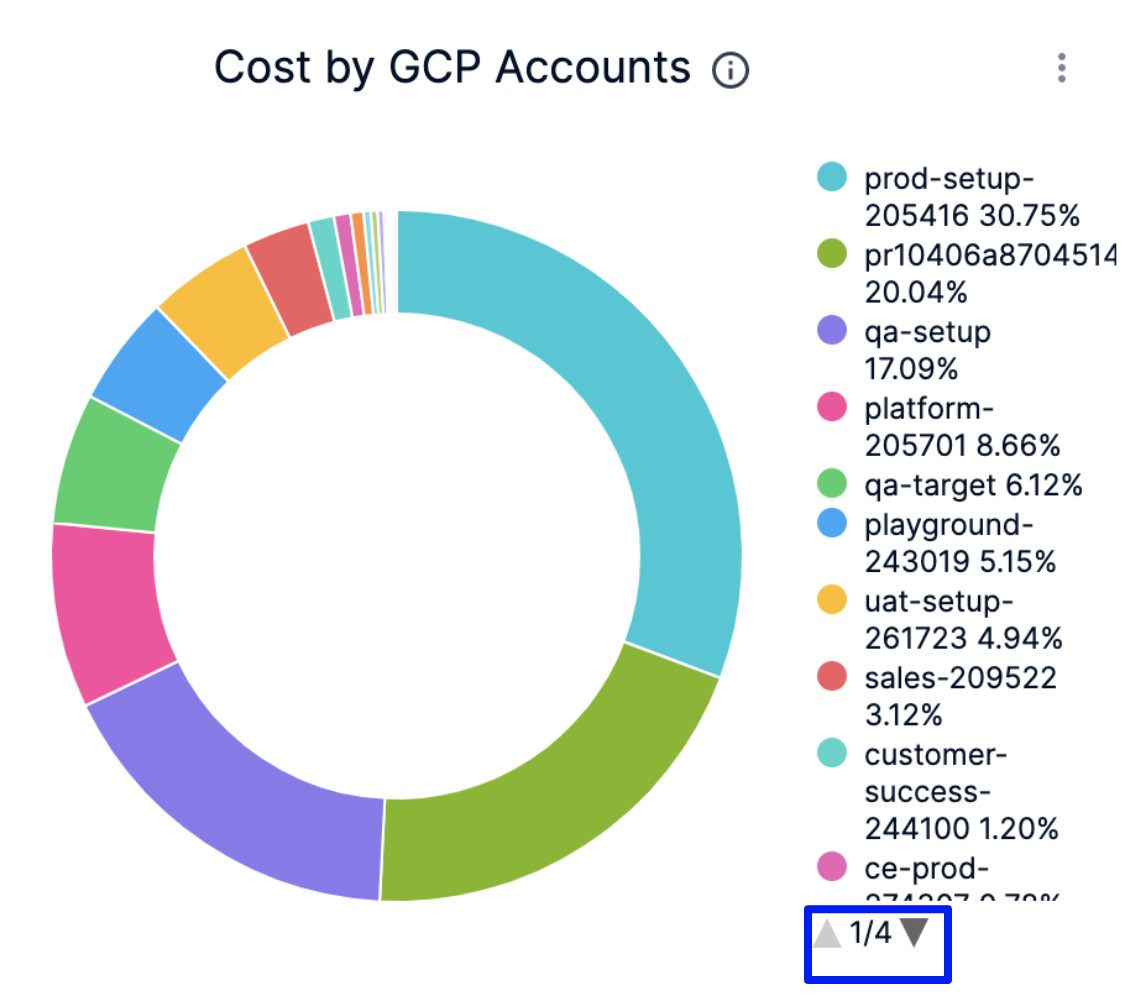Click the qa-target legend color dot

[832, 485]
